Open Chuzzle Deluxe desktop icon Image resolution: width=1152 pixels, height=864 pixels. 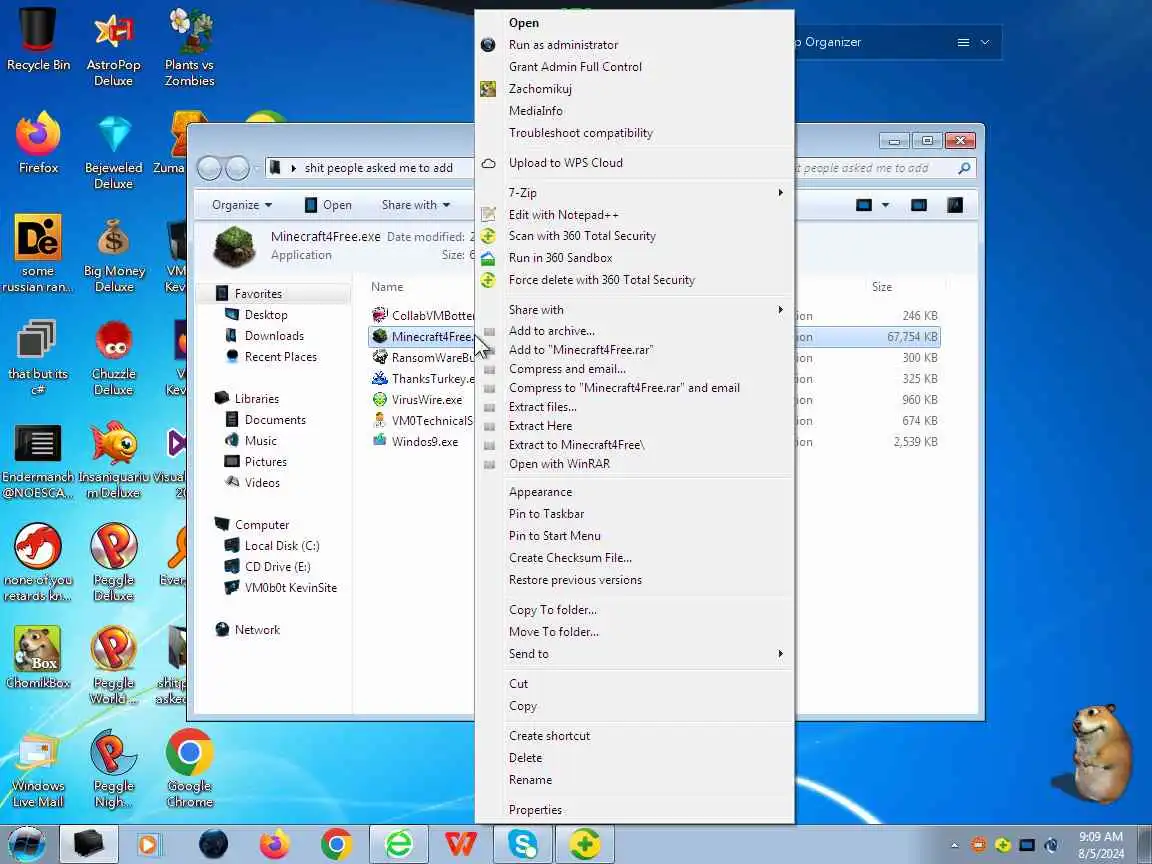pyautogui.click(x=113, y=358)
